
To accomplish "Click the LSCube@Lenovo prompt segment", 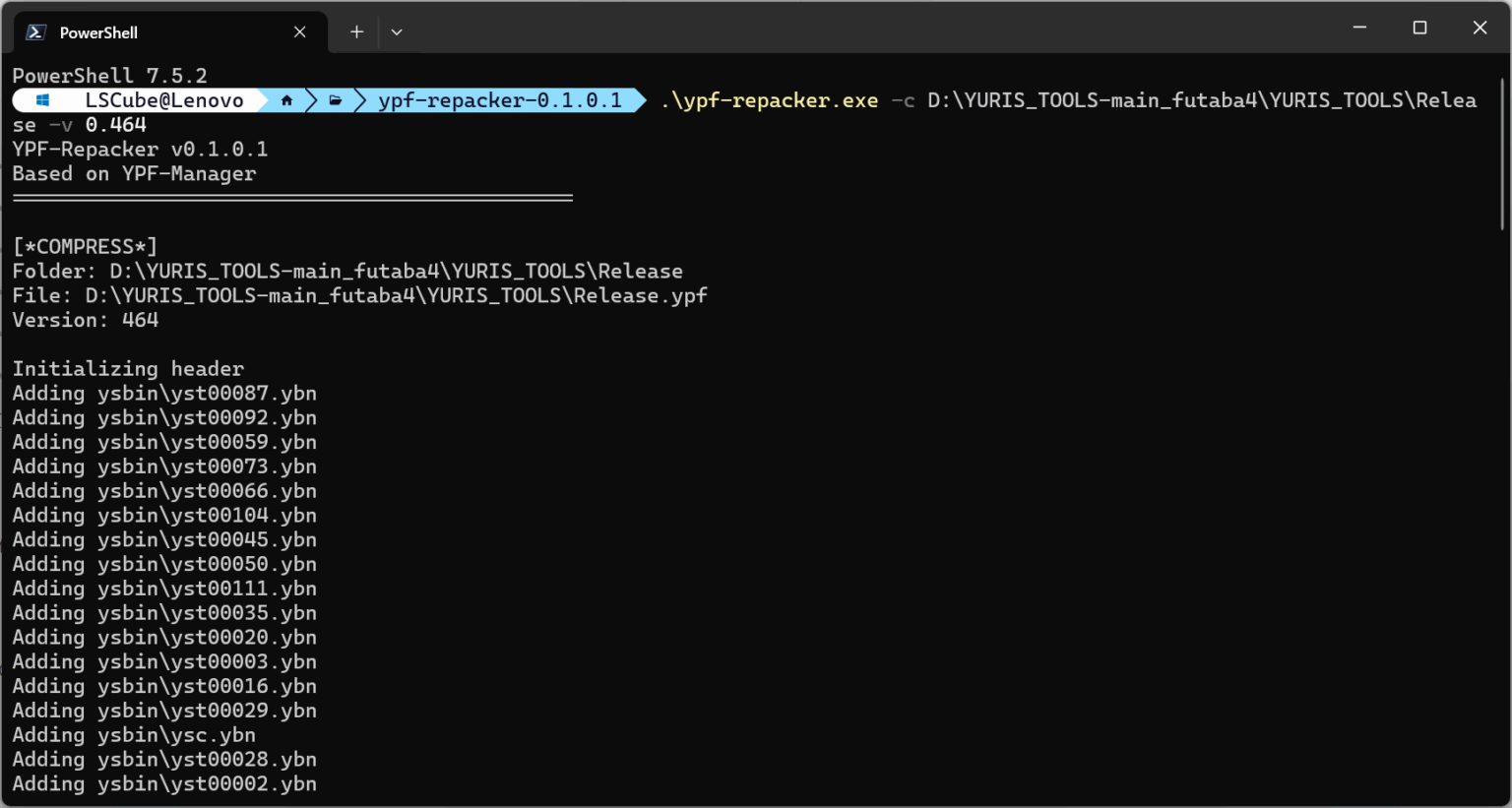I will click(x=163, y=100).
